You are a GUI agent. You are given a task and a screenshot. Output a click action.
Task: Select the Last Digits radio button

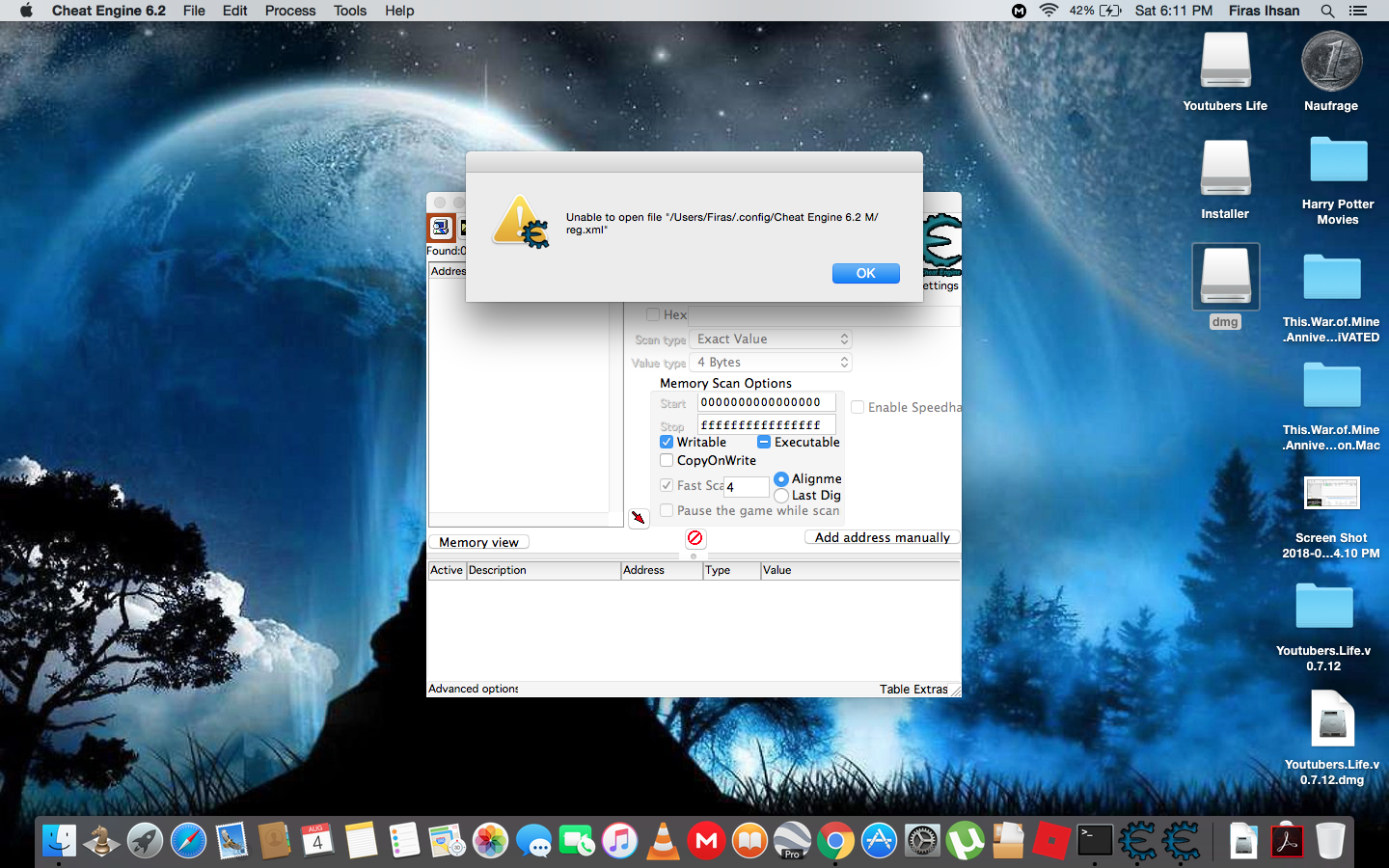781,495
